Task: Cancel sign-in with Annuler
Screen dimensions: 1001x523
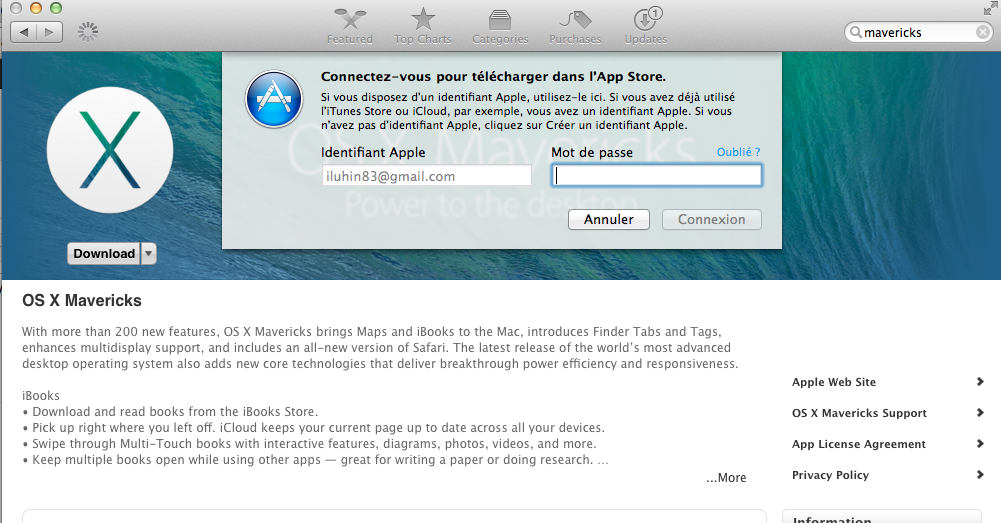Action: click(x=608, y=220)
